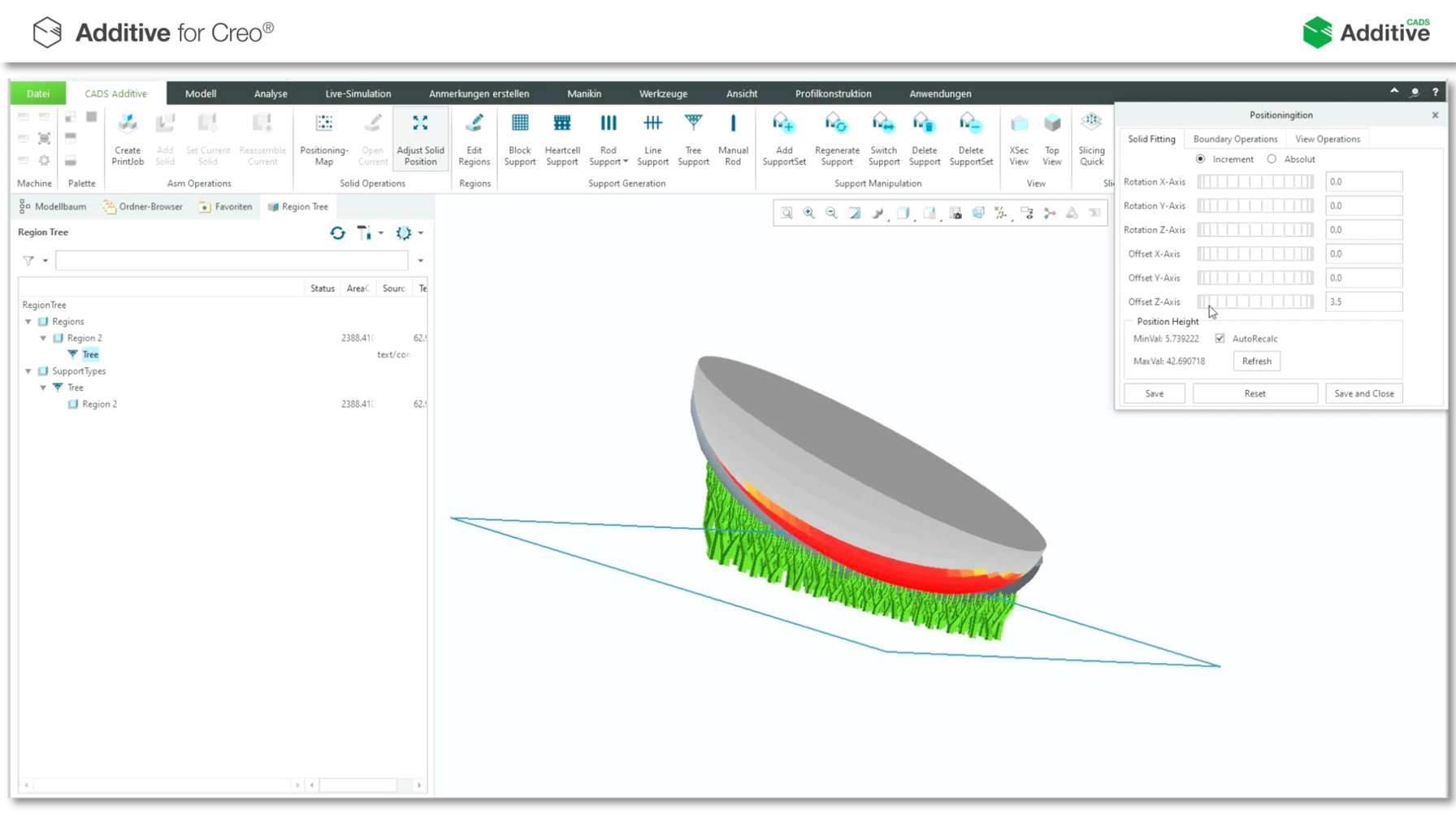
Task: Switch to the Modell ribbon tab
Action: pos(201,93)
